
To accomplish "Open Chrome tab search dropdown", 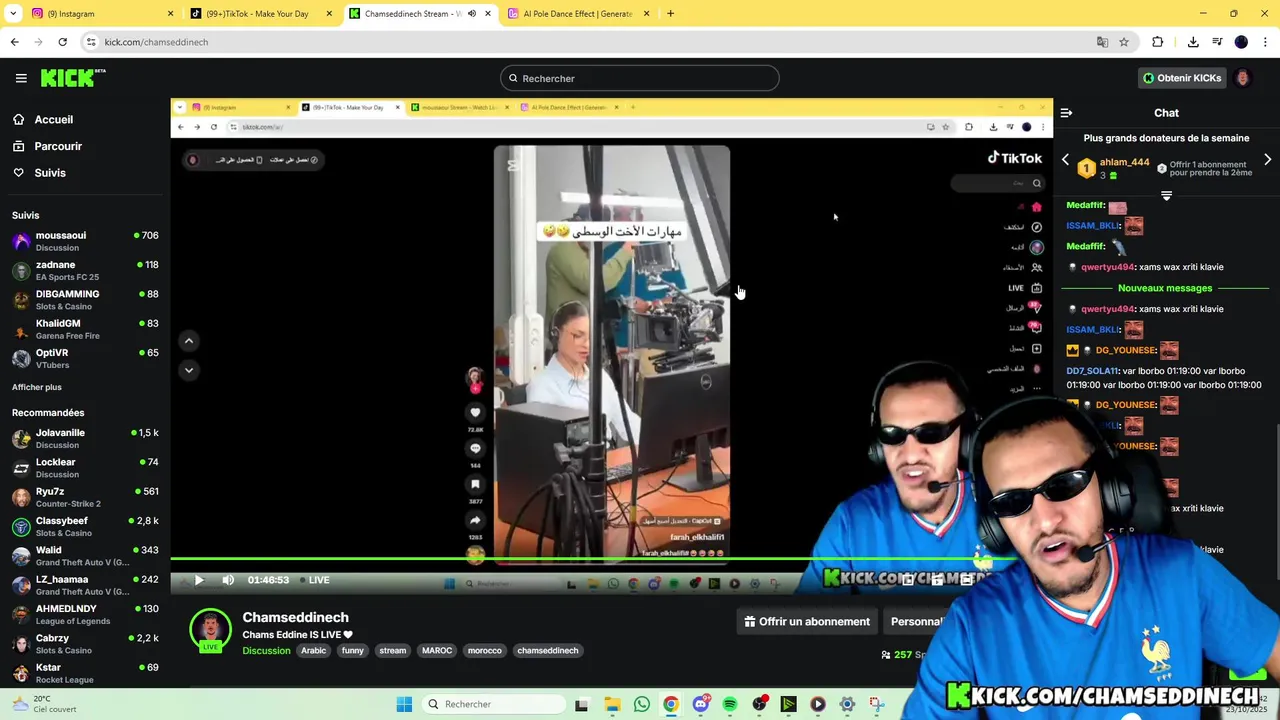I will click(13, 14).
